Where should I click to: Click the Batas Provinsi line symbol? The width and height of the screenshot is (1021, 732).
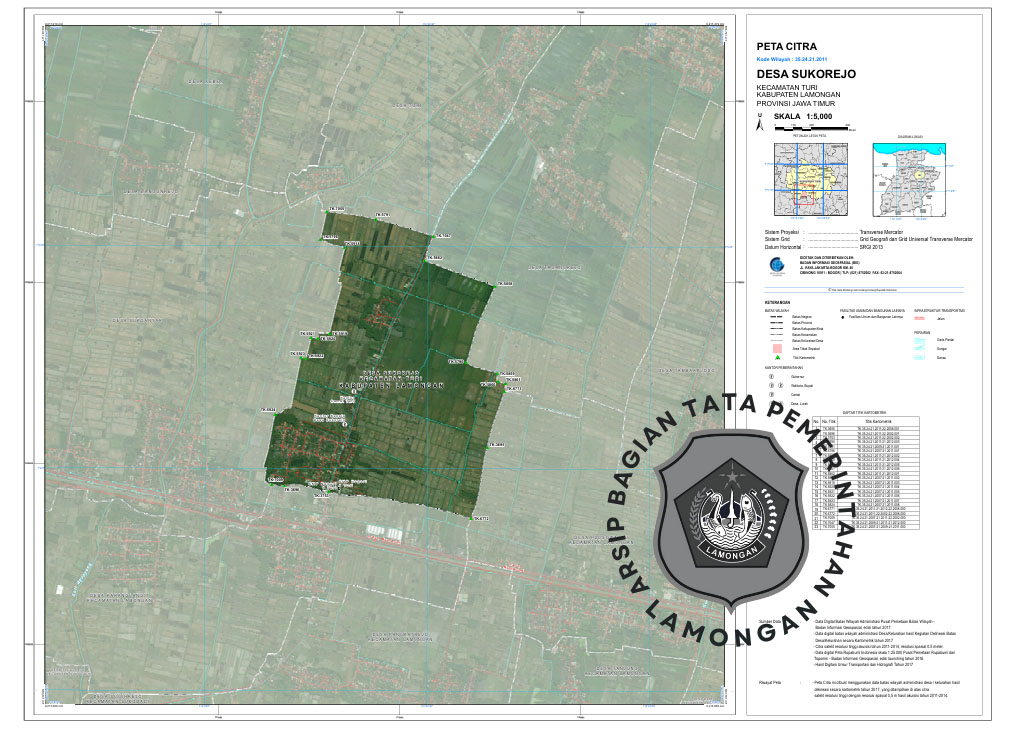click(x=775, y=323)
